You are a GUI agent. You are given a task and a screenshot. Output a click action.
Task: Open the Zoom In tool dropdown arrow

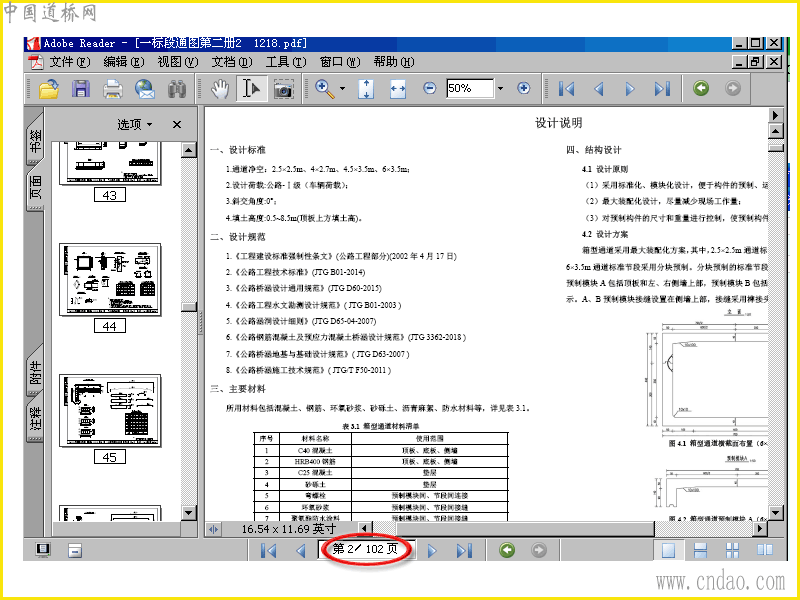pyautogui.click(x=342, y=88)
